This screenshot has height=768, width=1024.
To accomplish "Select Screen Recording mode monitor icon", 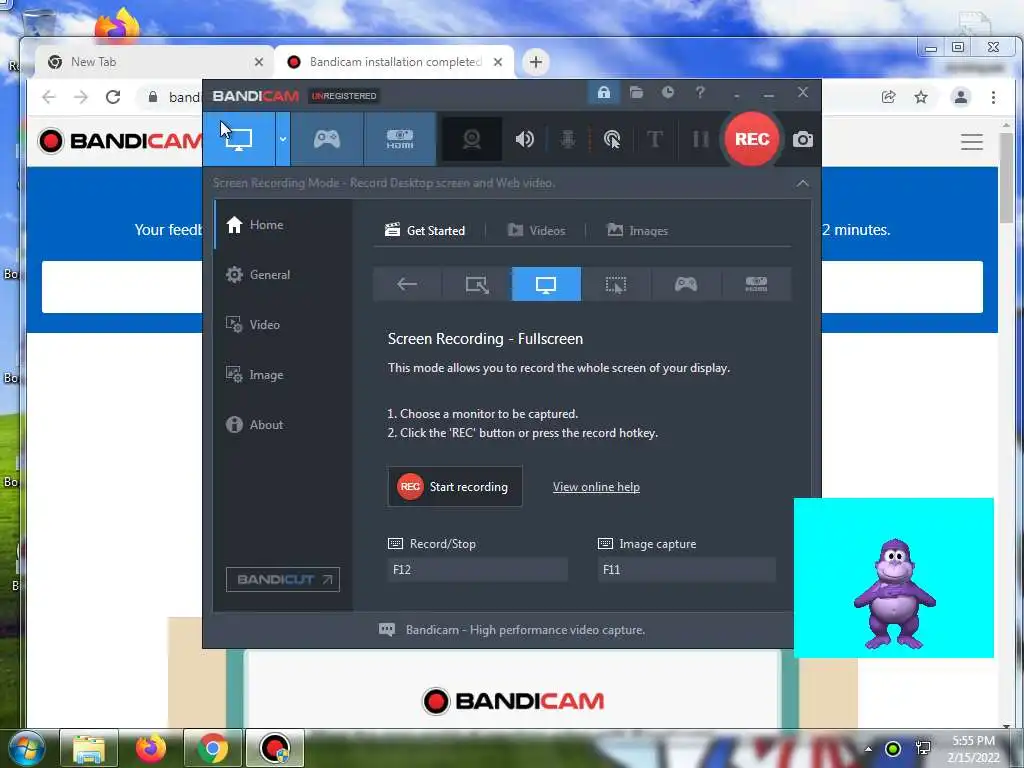I will click(239, 139).
